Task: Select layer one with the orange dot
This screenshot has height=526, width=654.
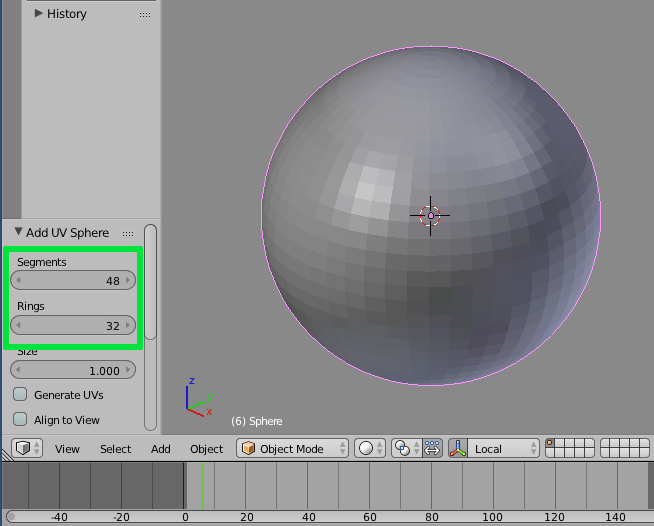Action: point(550,443)
